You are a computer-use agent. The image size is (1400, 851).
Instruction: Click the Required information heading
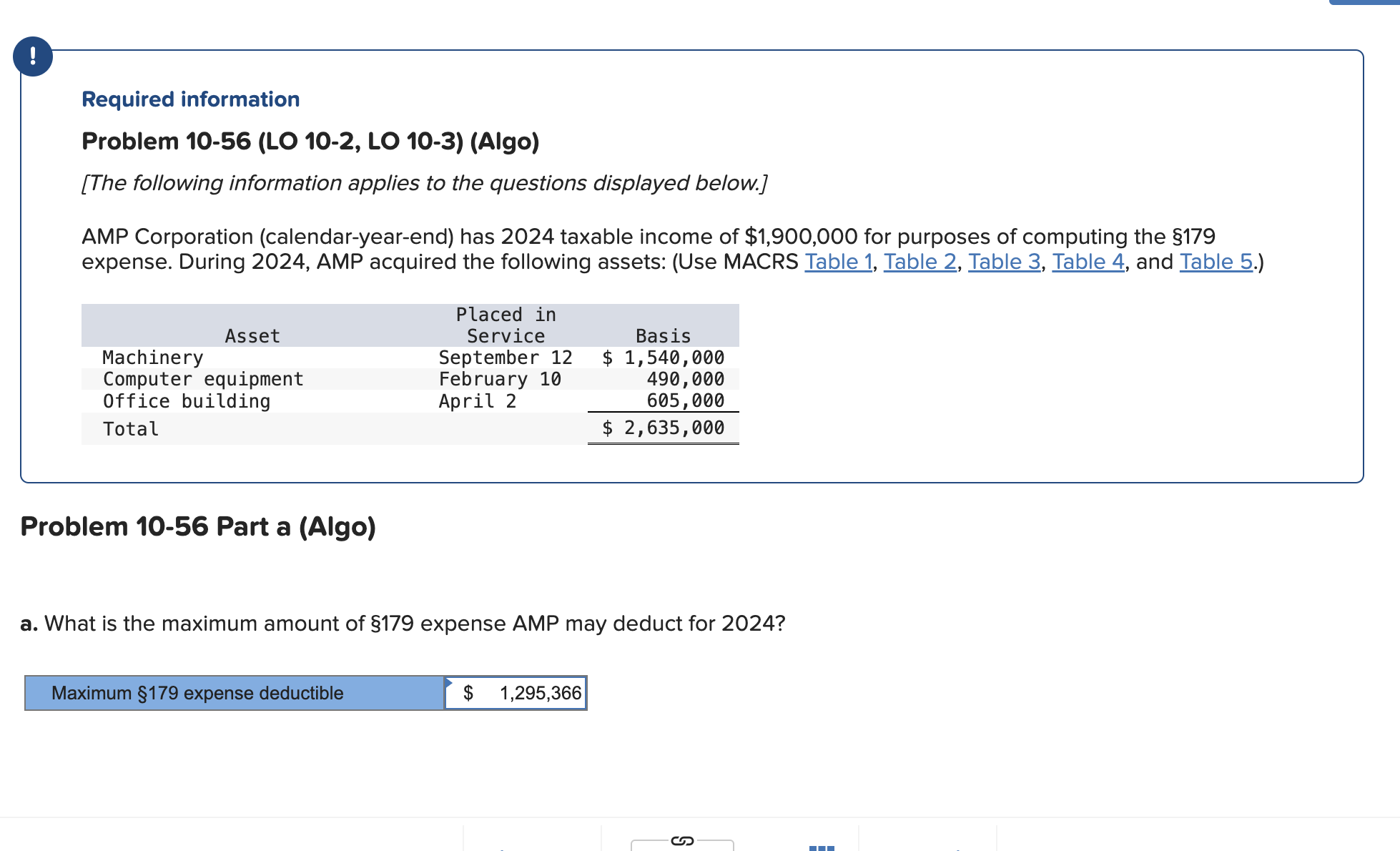[190, 99]
